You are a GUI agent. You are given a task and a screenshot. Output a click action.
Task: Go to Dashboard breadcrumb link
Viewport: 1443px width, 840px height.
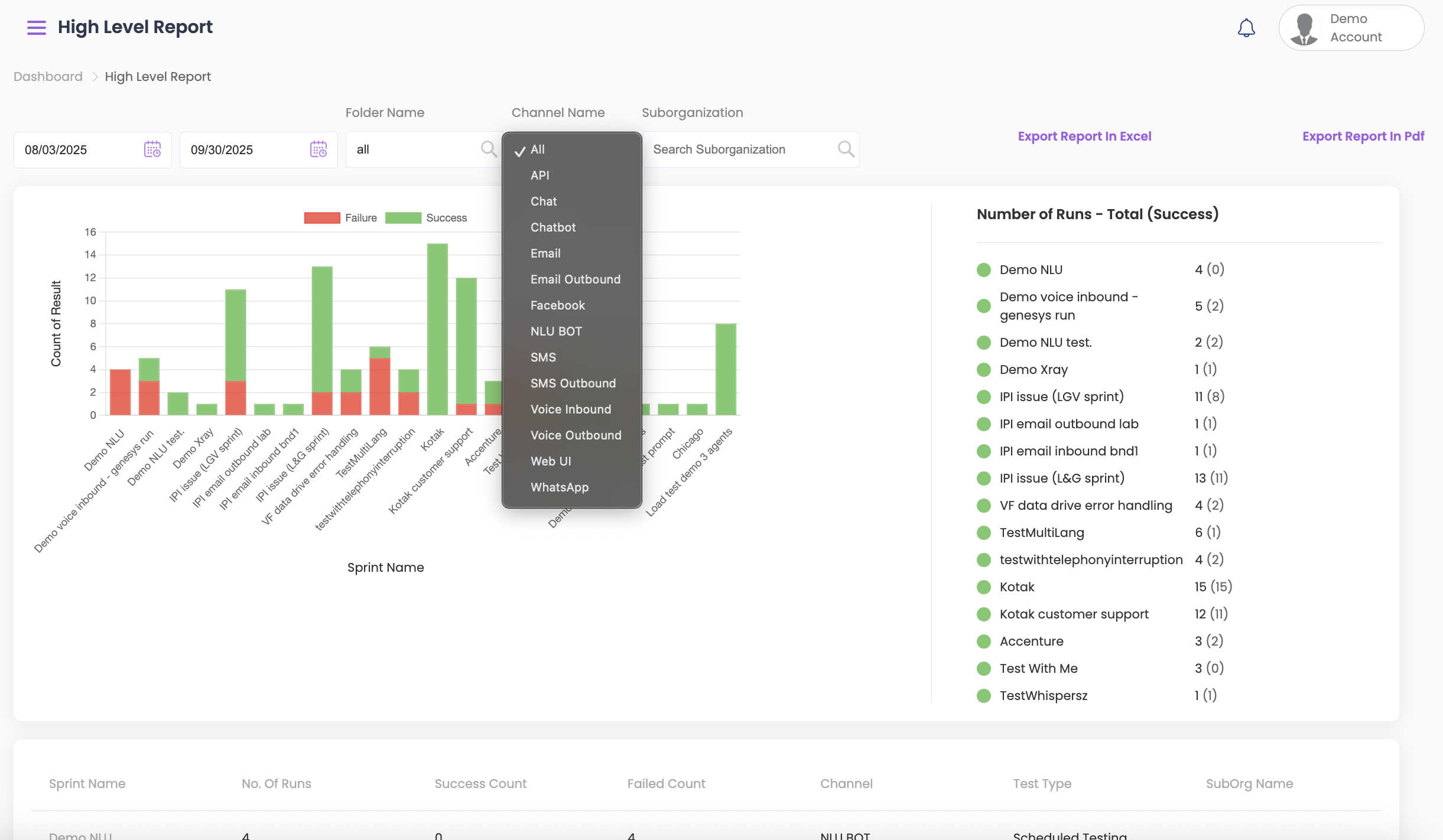pyautogui.click(x=48, y=77)
